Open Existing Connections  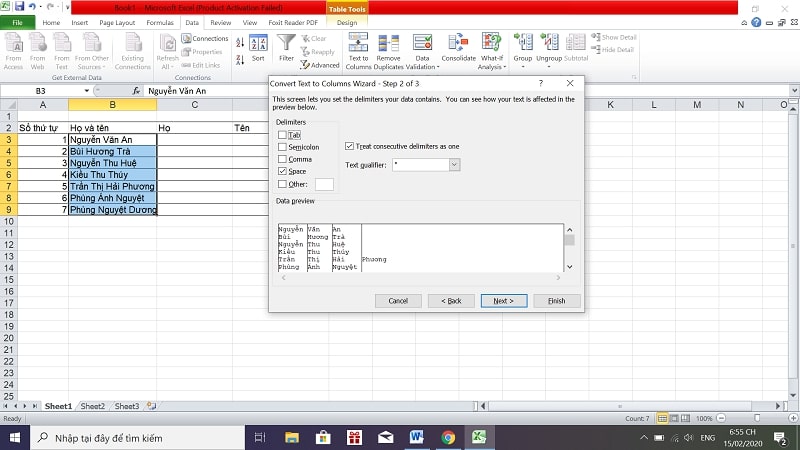click(133, 52)
